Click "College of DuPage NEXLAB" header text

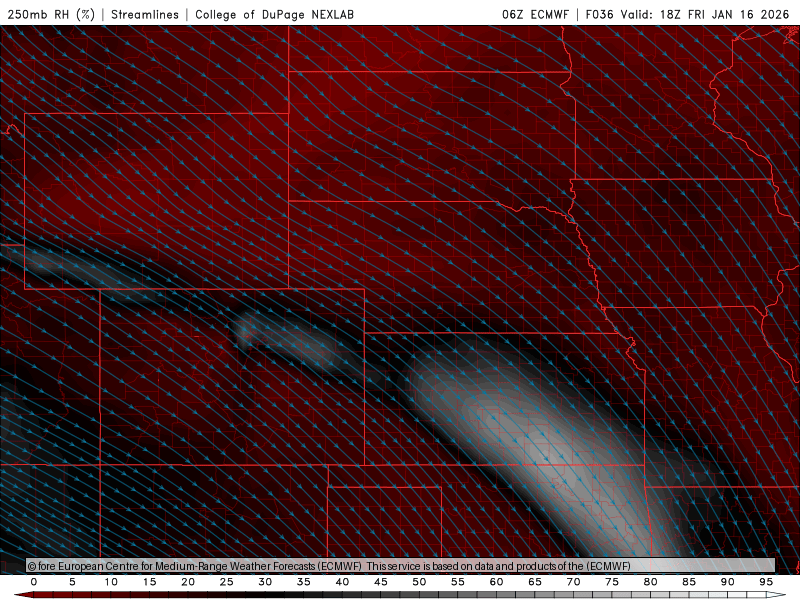click(274, 14)
